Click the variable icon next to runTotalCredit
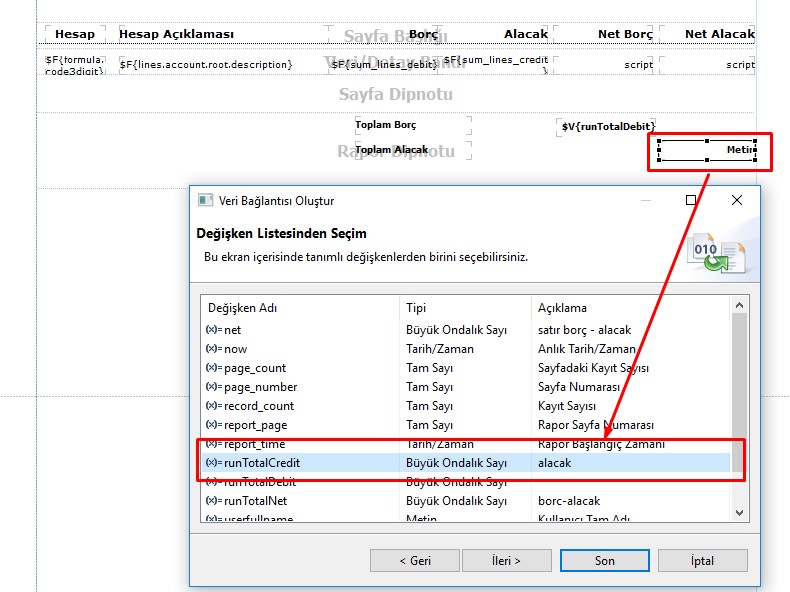The width and height of the screenshot is (790, 592). (x=213, y=463)
